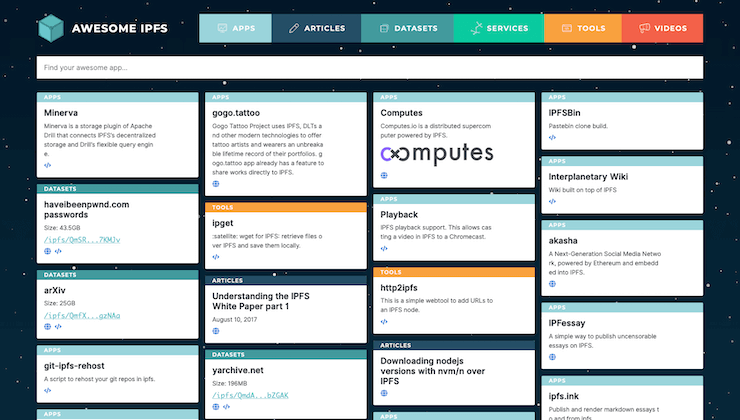740x420 pixels.
Task: Open the Computes website globe icon
Action: tap(385, 176)
